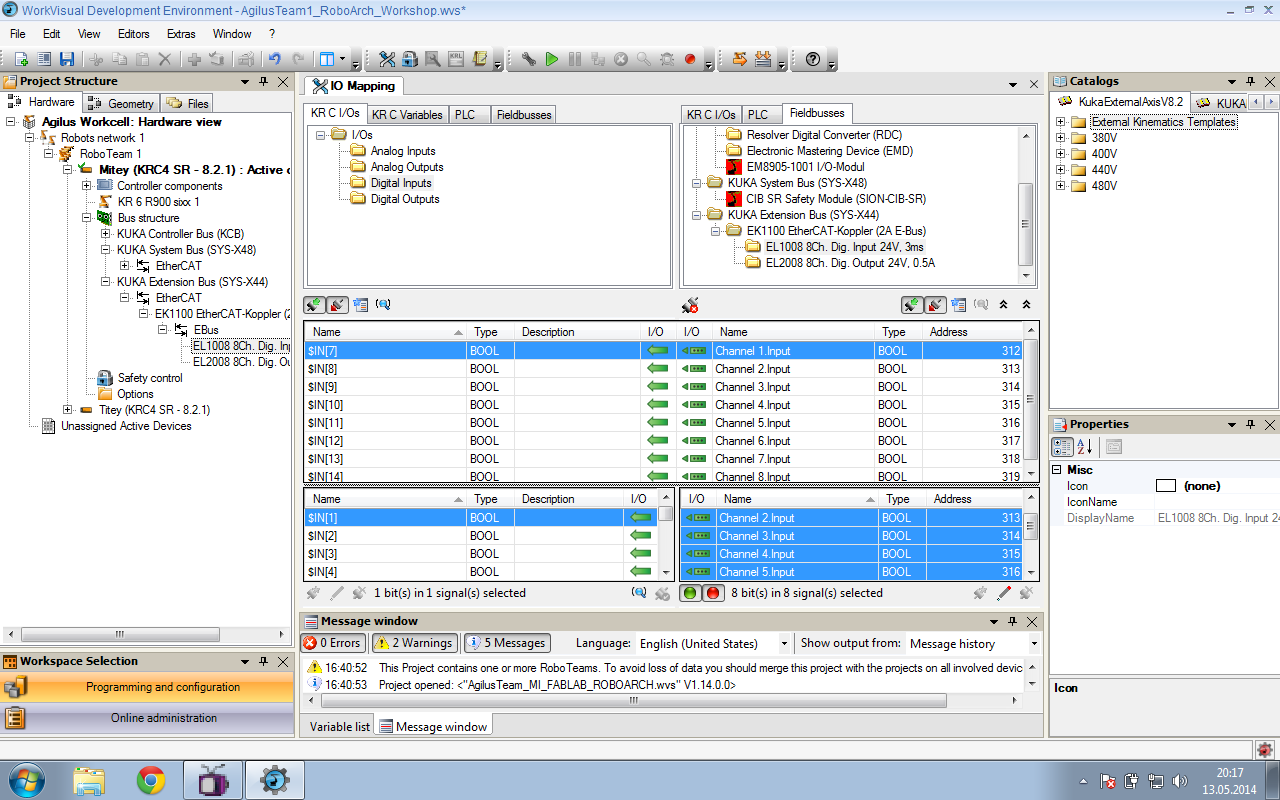Click the left-side signal list filter icon
Viewport: 1280px width, 800px height.
pyautogui.click(x=361, y=305)
